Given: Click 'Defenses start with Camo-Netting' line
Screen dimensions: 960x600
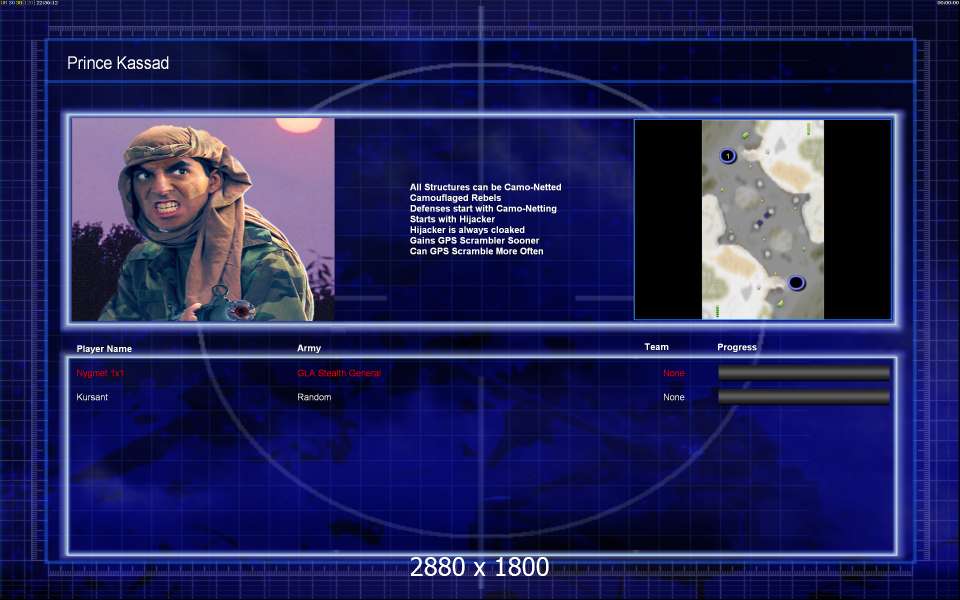Looking at the screenshot, I should (483, 208).
